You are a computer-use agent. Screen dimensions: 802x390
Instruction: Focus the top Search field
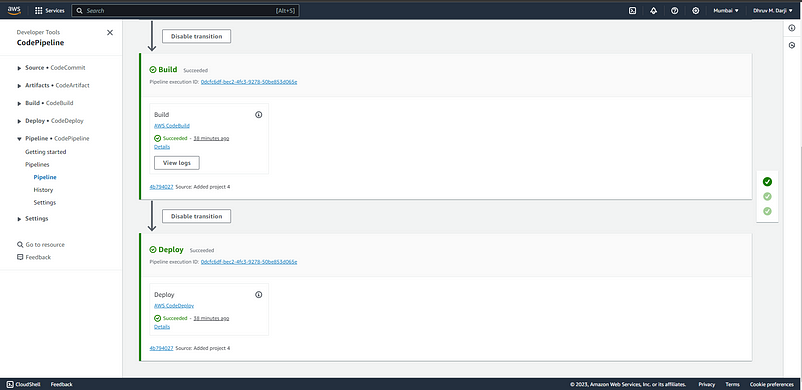pos(185,10)
